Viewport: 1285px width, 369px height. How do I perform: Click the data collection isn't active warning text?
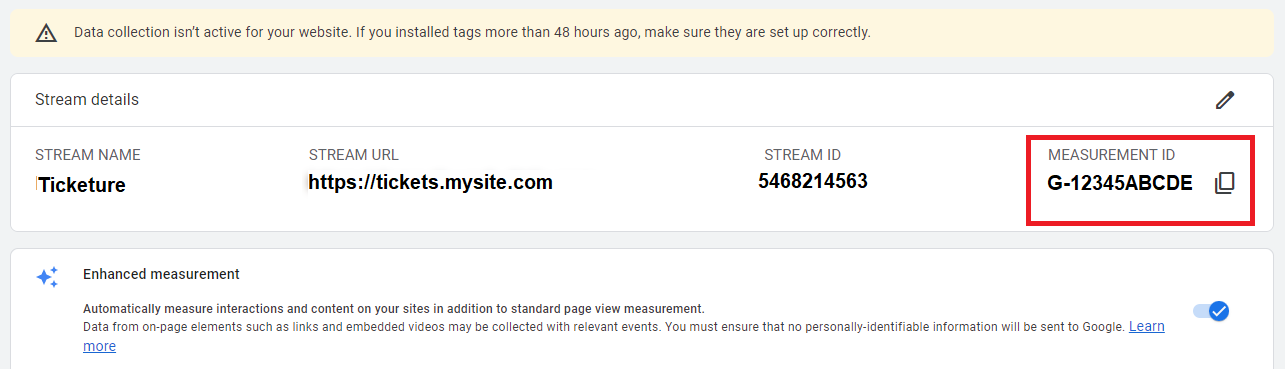(472, 32)
